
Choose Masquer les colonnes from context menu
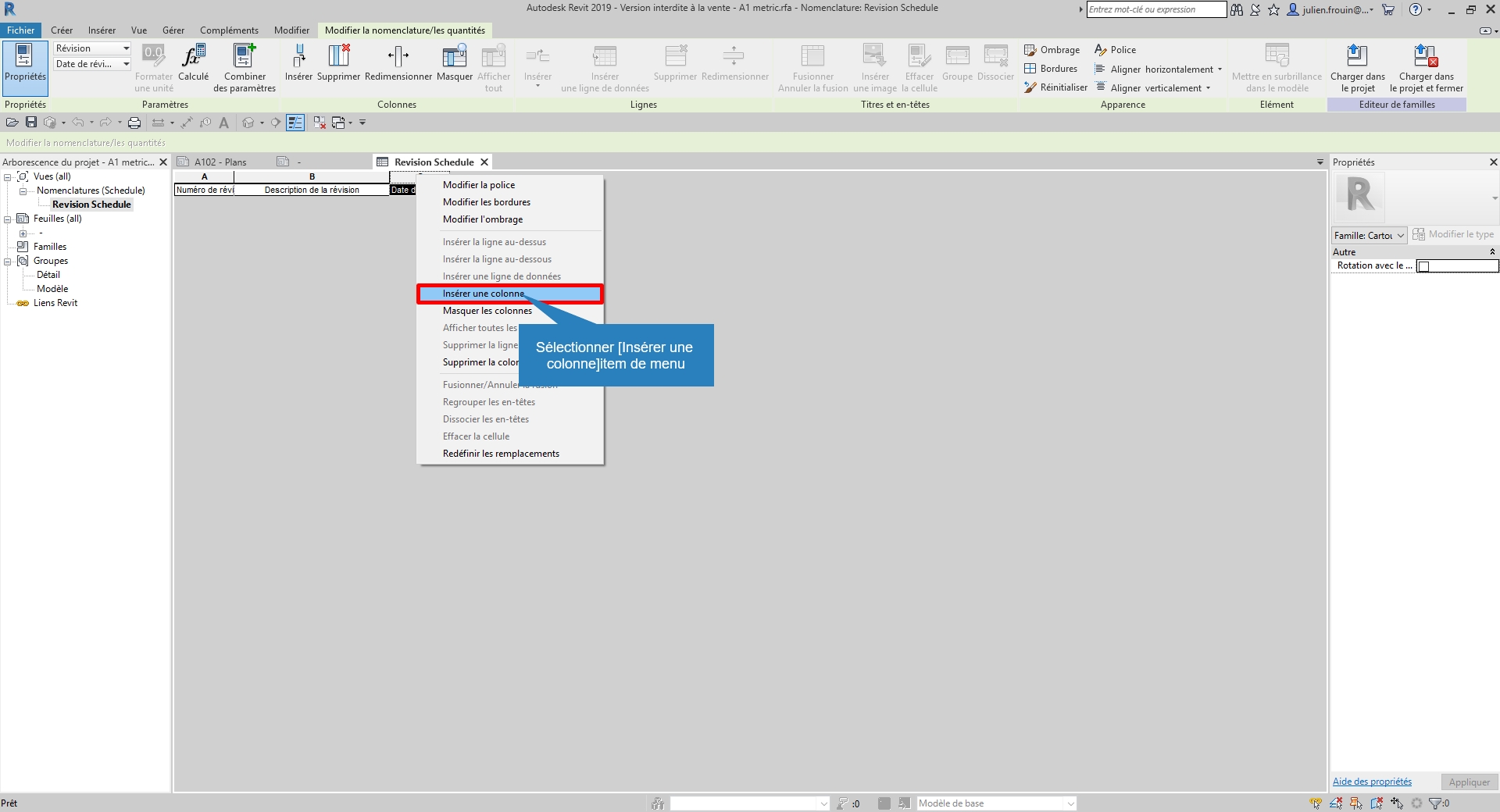coord(487,311)
